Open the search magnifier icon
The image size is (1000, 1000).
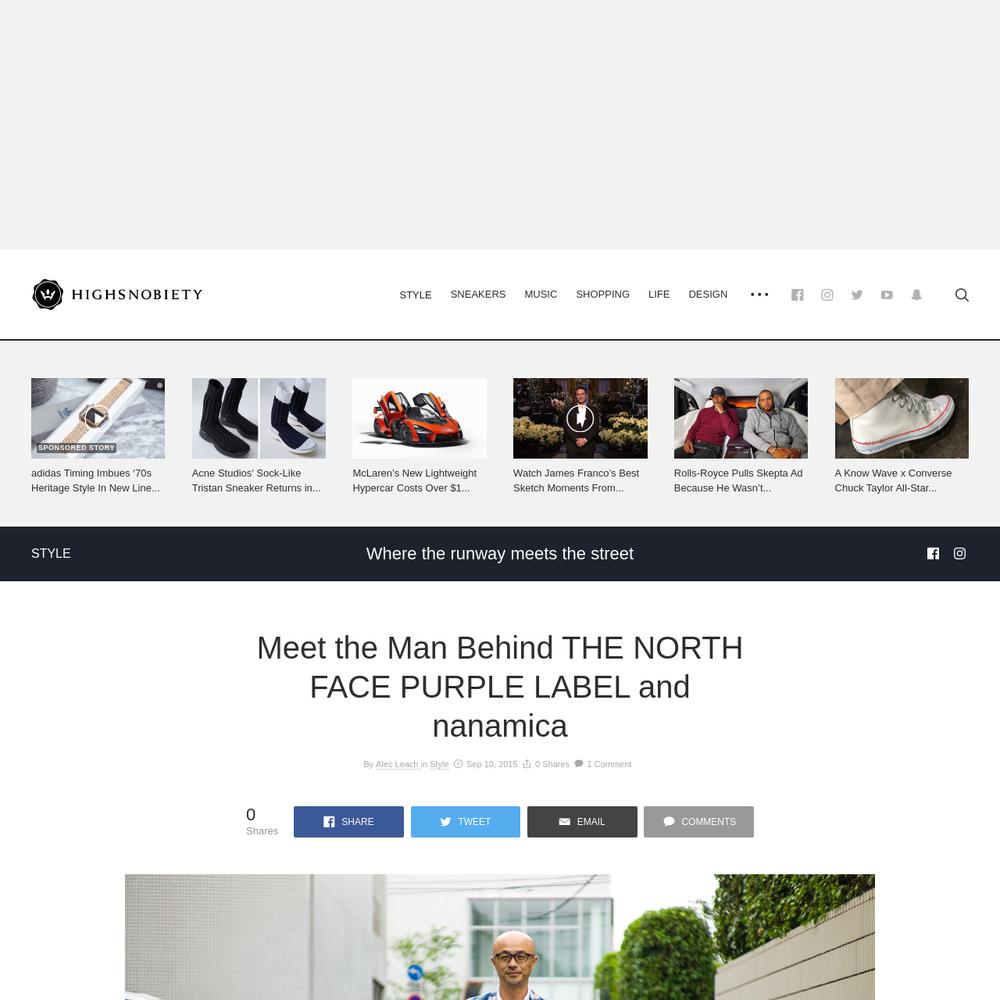pos(962,295)
